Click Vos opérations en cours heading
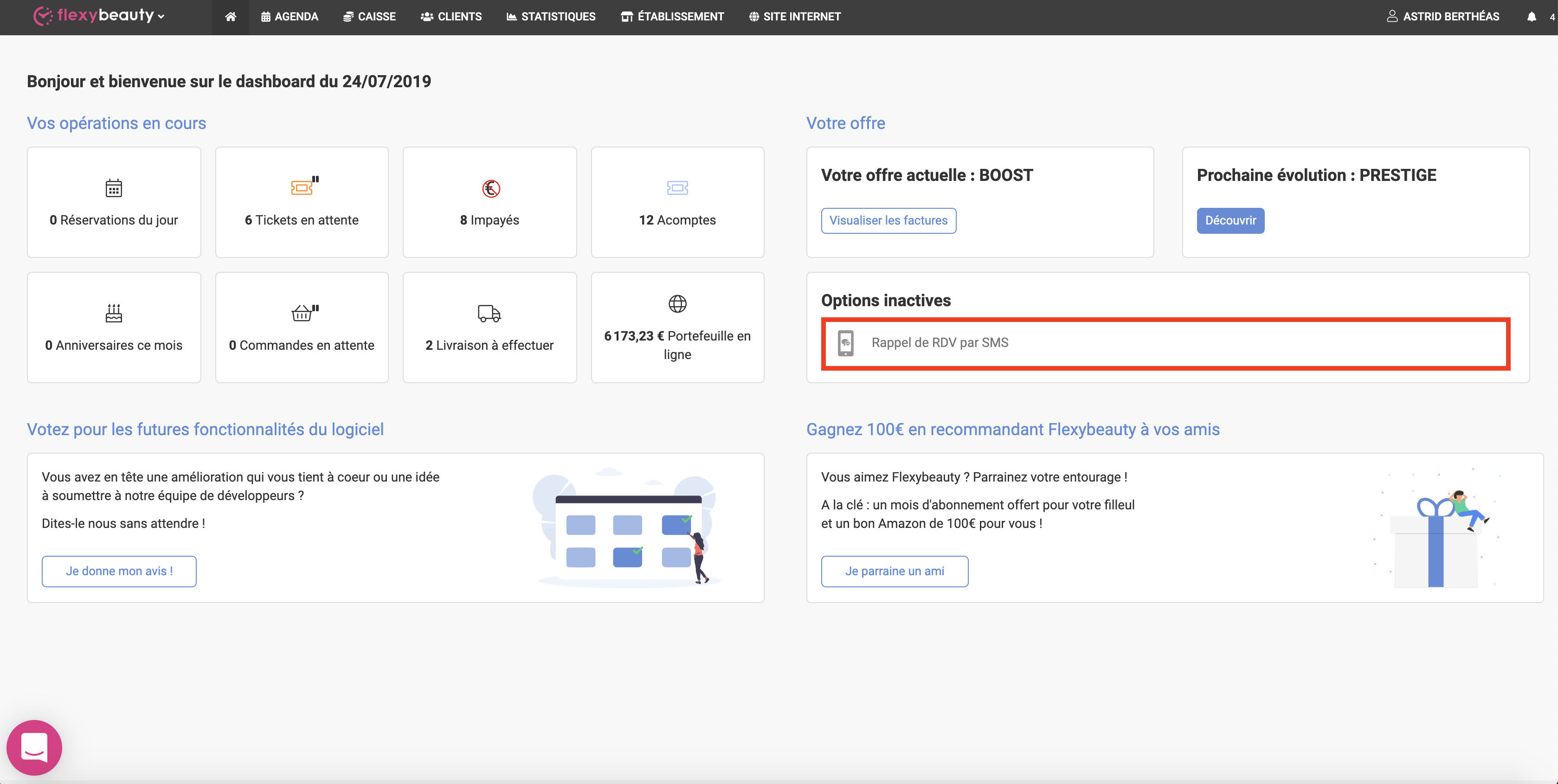 [x=116, y=123]
